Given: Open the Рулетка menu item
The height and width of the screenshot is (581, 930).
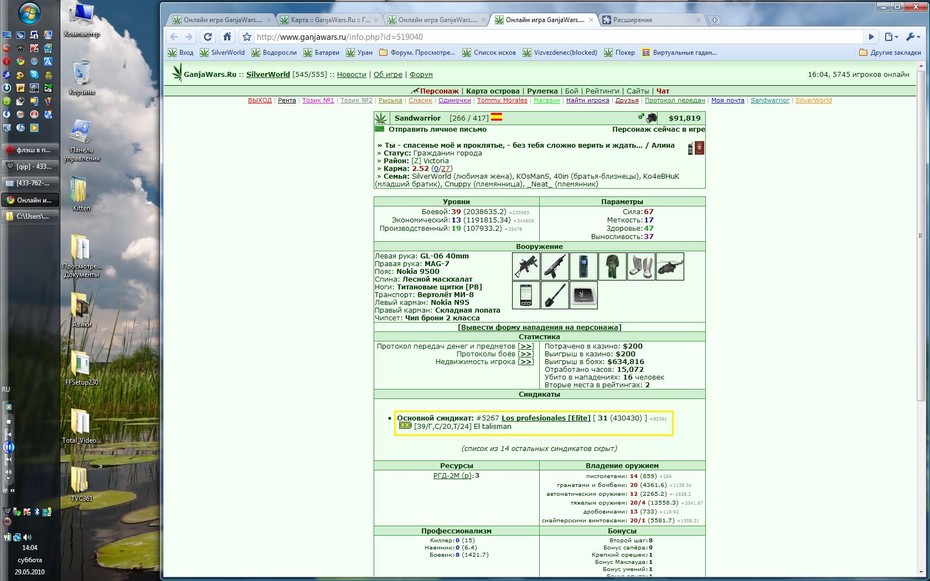Looking at the screenshot, I should (542, 91).
